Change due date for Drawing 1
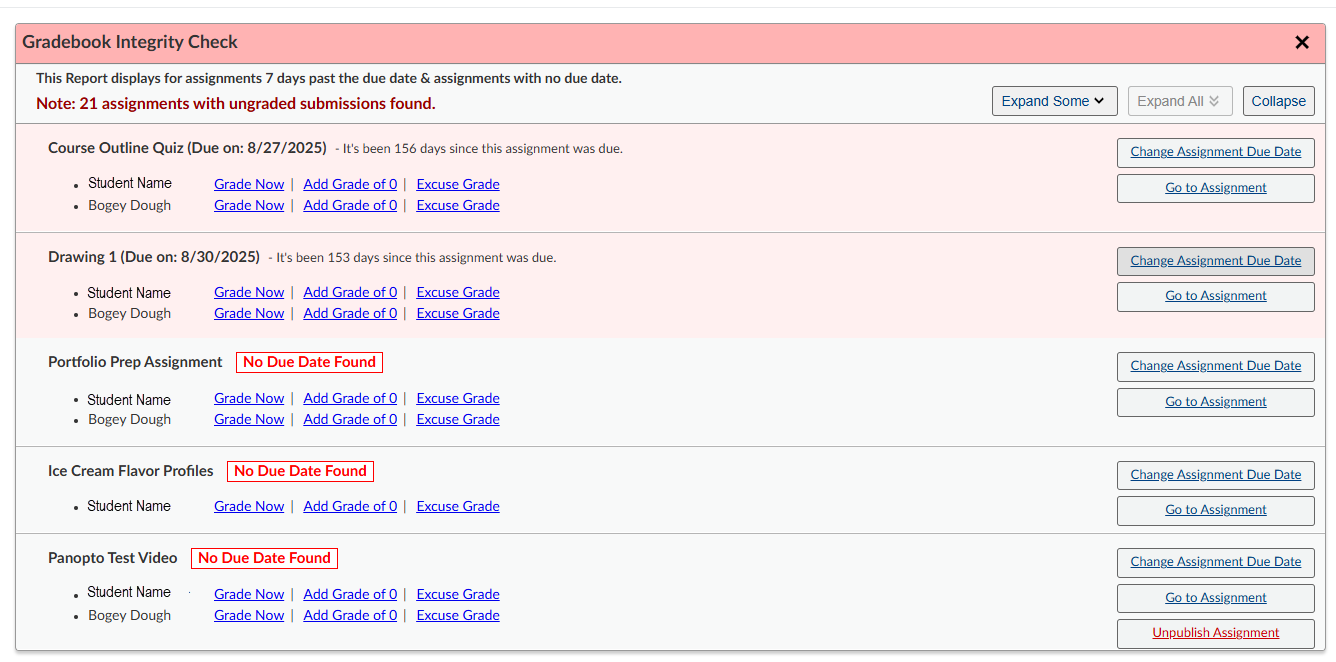Viewport: 1336px width, 662px height. (x=1215, y=261)
